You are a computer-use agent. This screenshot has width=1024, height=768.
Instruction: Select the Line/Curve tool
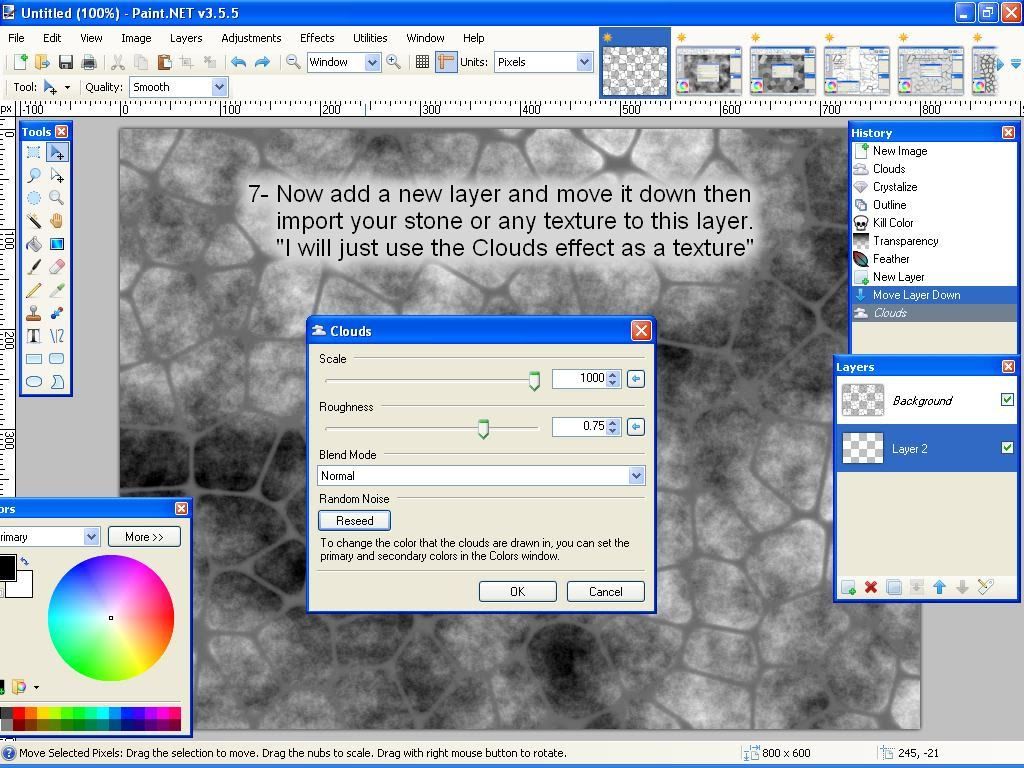[x=57, y=336]
